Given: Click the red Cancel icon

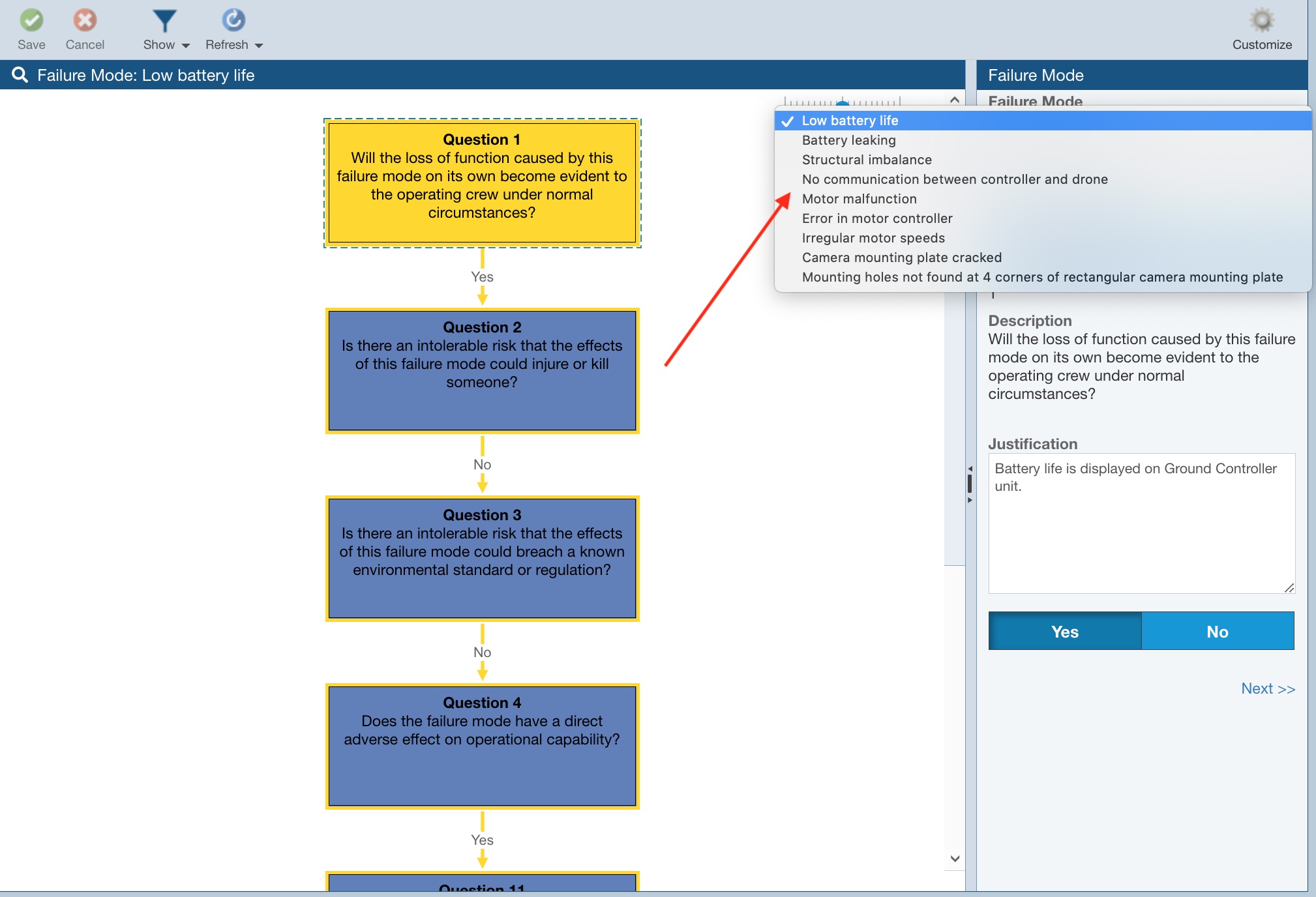Looking at the screenshot, I should pyautogui.click(x=85, y=20).
